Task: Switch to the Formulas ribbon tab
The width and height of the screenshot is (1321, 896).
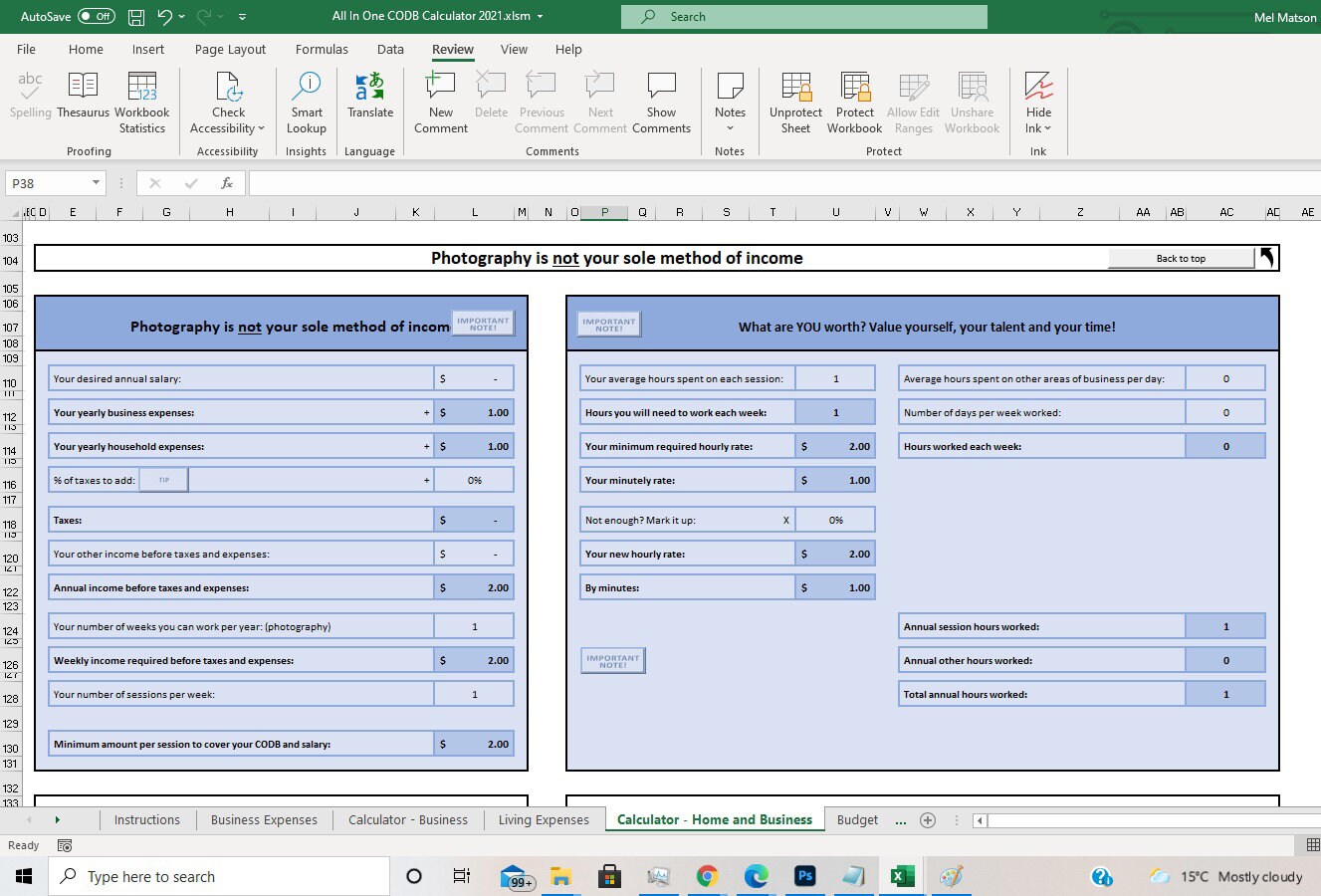Action: click(322, 49)
